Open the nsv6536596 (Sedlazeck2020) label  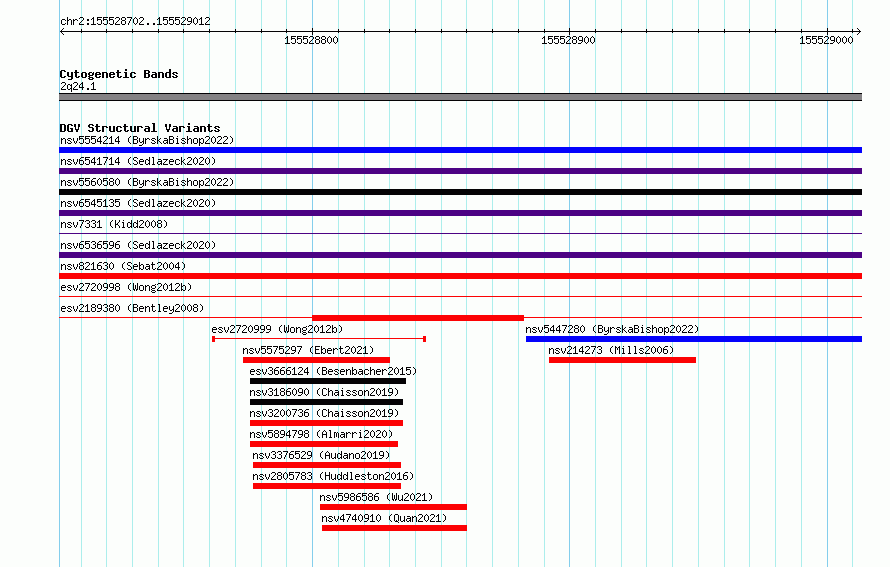[138, 245]
